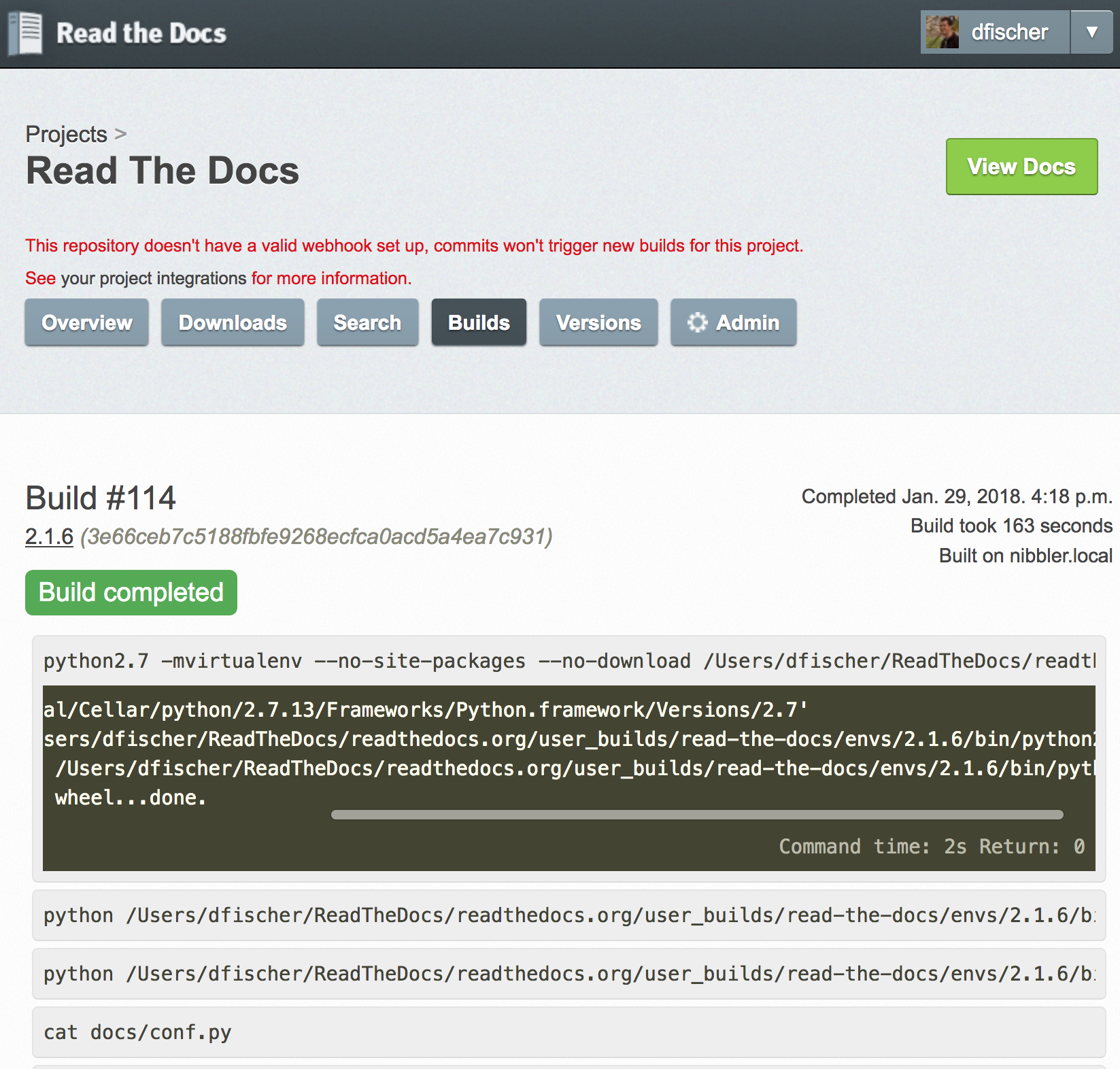Click the Build completed status badge

131,592
